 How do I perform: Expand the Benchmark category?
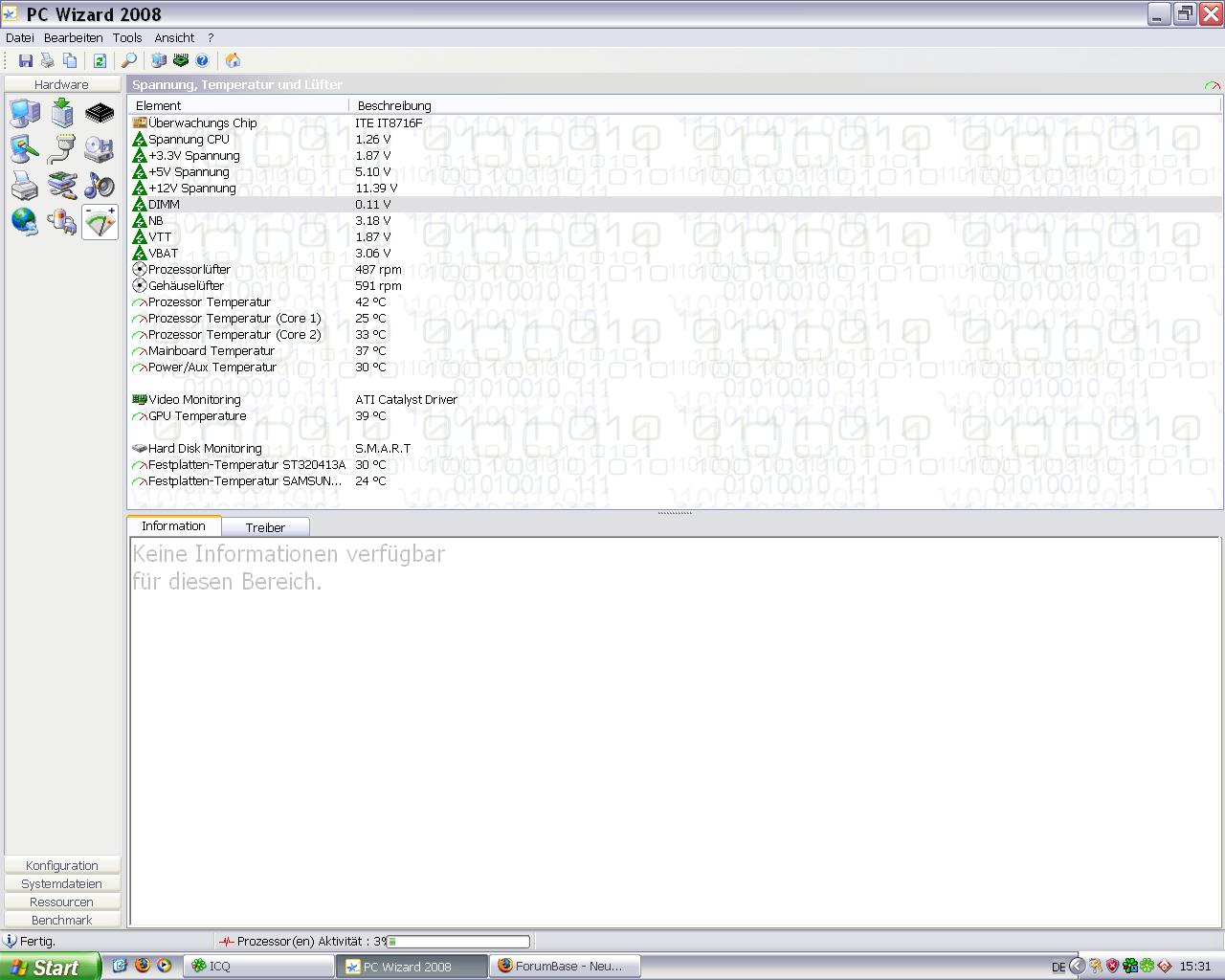point(62,920)
